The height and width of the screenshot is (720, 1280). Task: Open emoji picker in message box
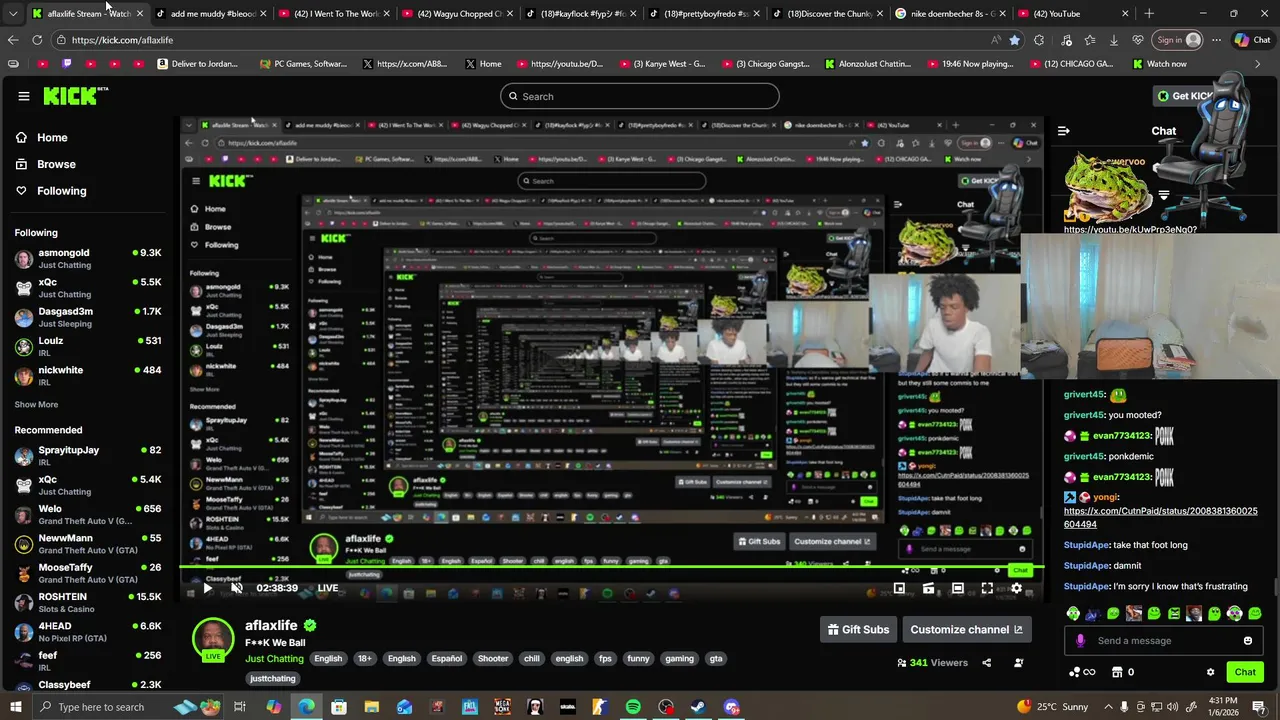click(1247, 641)
